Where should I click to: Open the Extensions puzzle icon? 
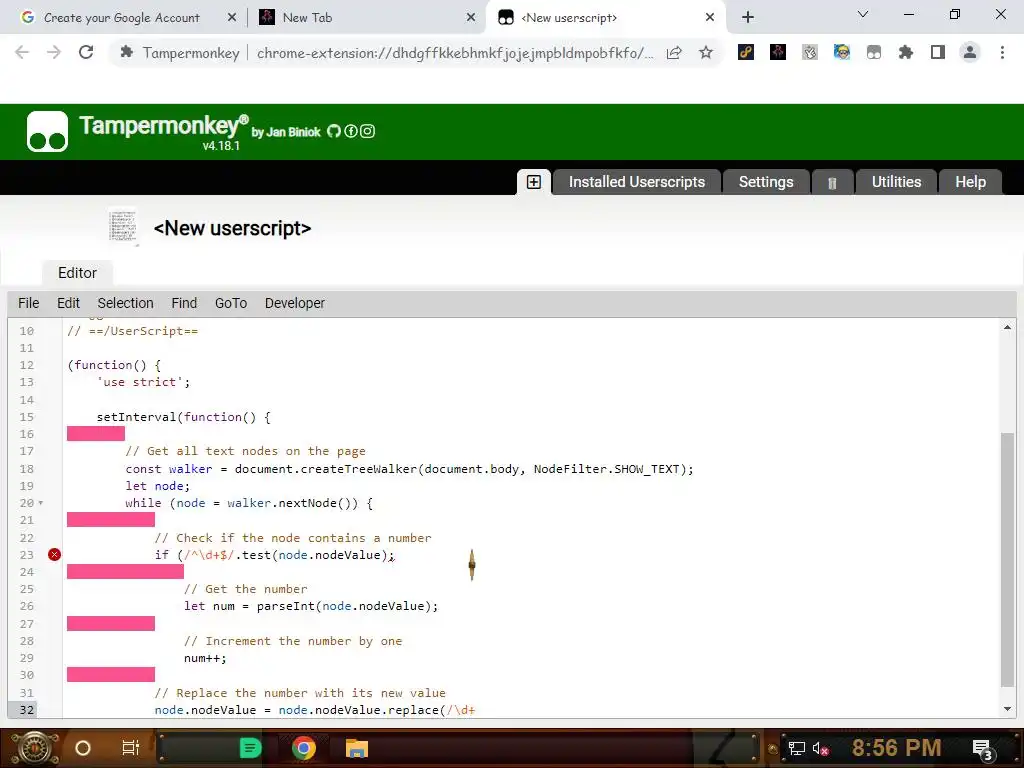pyautogui.click(x=905, y=52)
